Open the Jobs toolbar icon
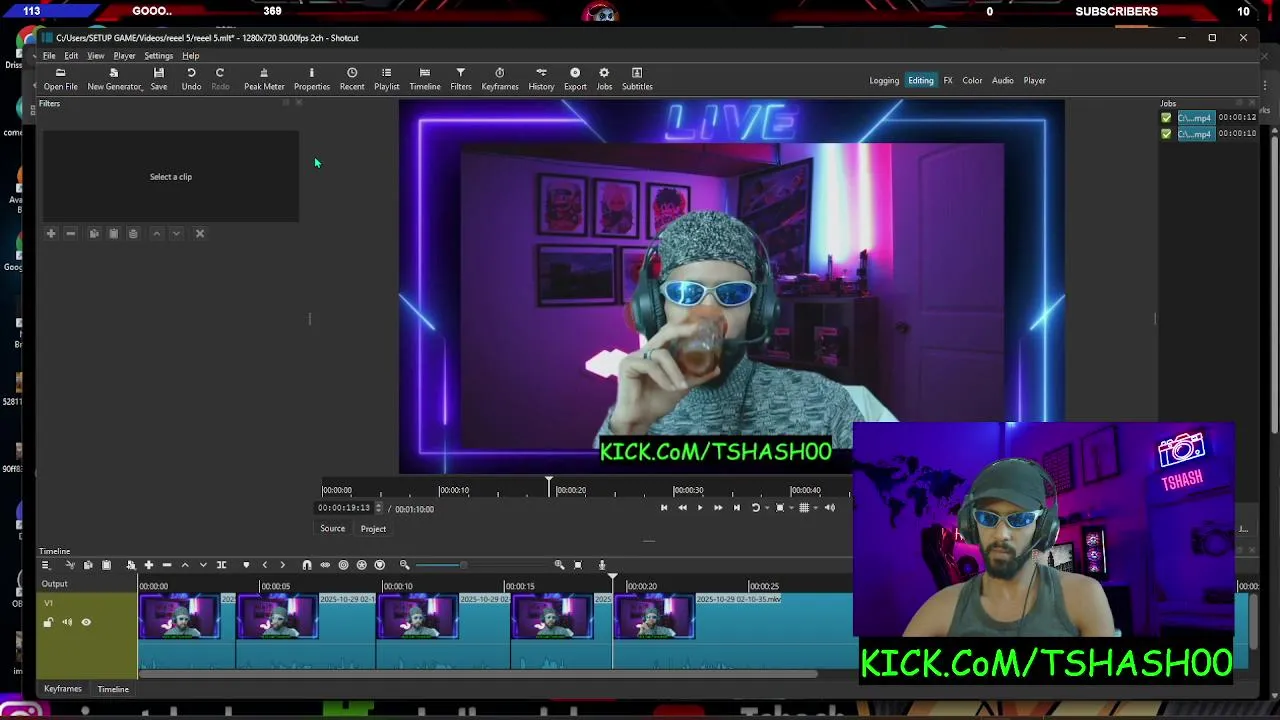Screen dimensions: 1280x720 click(604, 78)
